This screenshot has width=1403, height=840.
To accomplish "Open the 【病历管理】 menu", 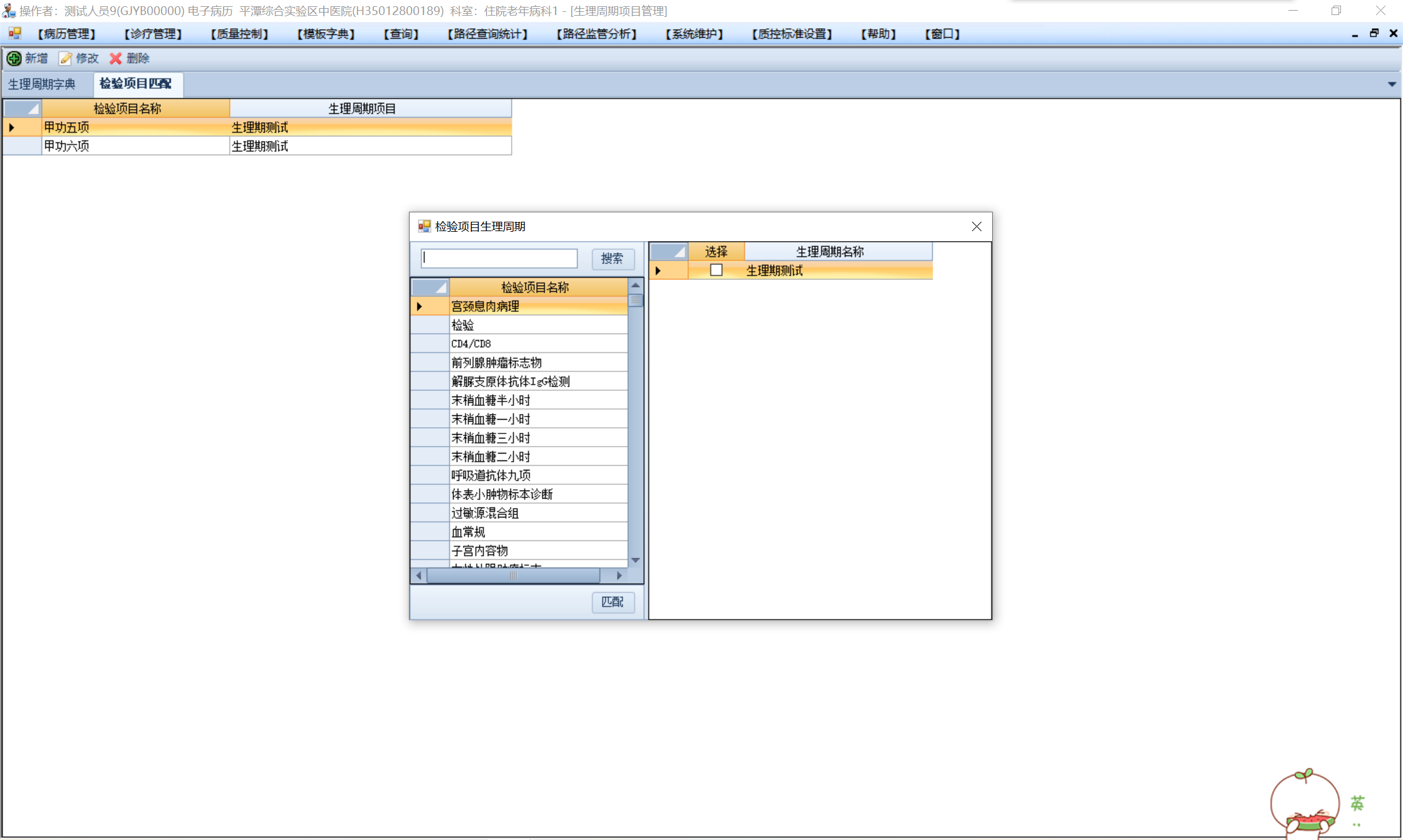I will pos(66,34).
